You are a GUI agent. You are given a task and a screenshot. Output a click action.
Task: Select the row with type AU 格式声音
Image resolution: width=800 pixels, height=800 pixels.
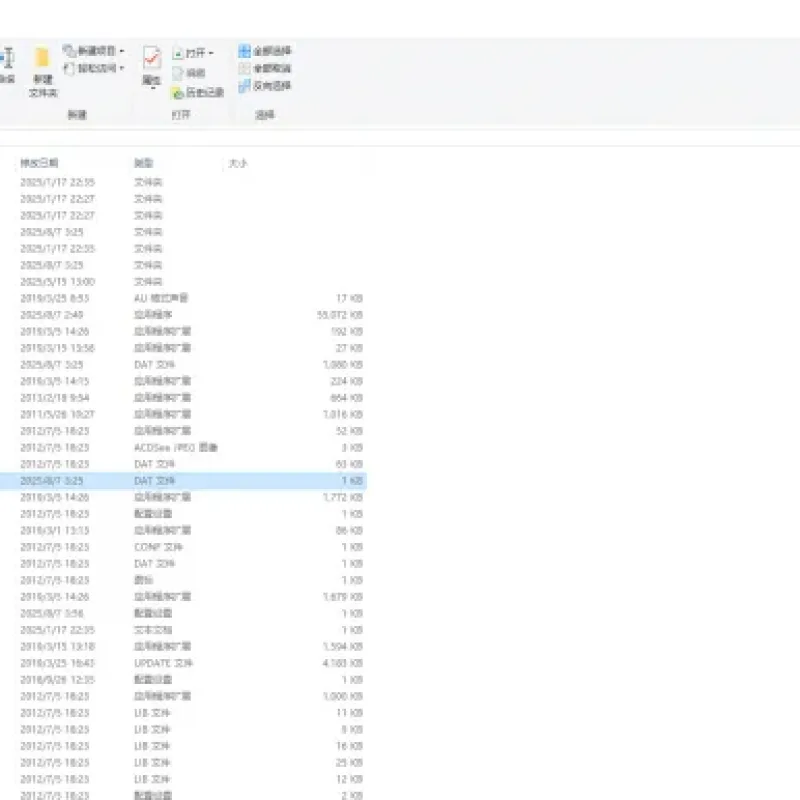(183, 298)
